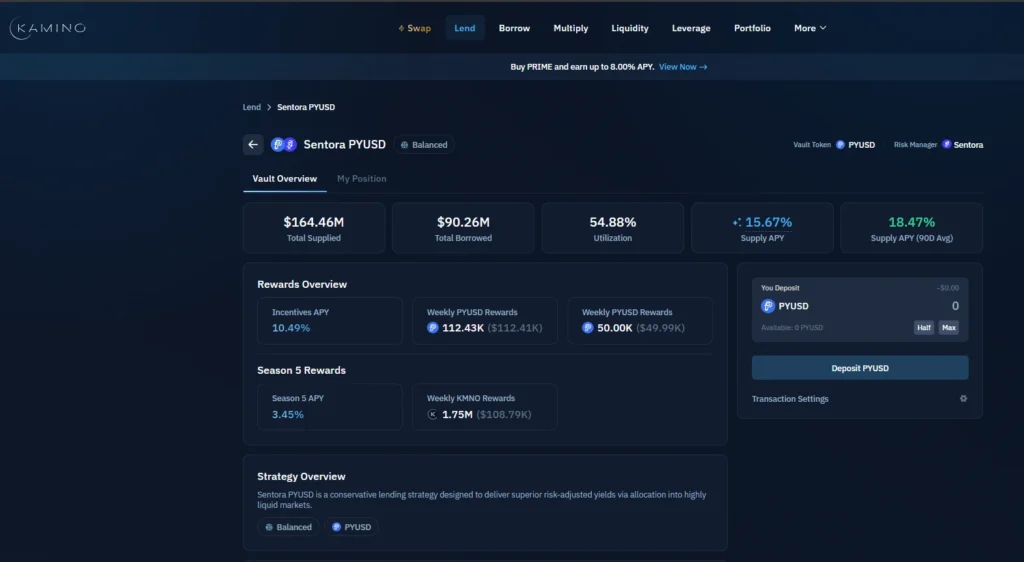The image size is (1024, 562).
Task: Click the Strategy Overview heading
Action: [302, 476]
